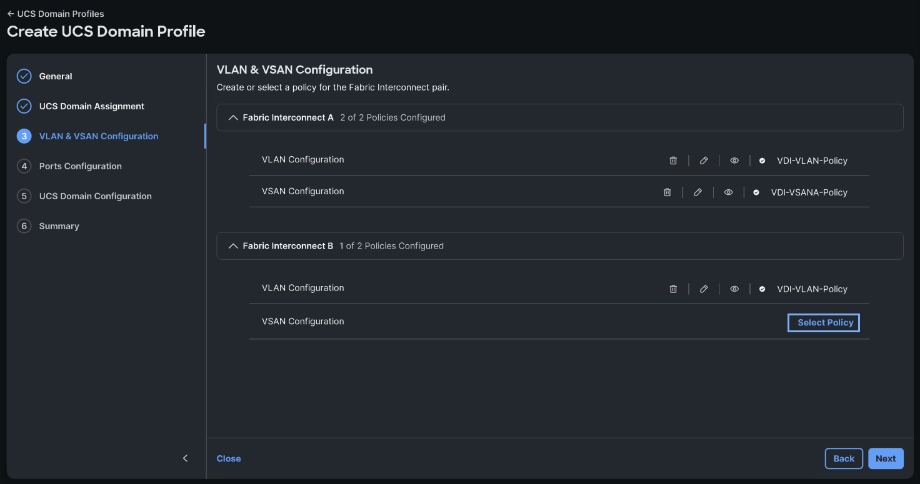The height and width of the screenshot is (484, 920).
Task: Click step number 4 circle
Action: click(24, 166)
